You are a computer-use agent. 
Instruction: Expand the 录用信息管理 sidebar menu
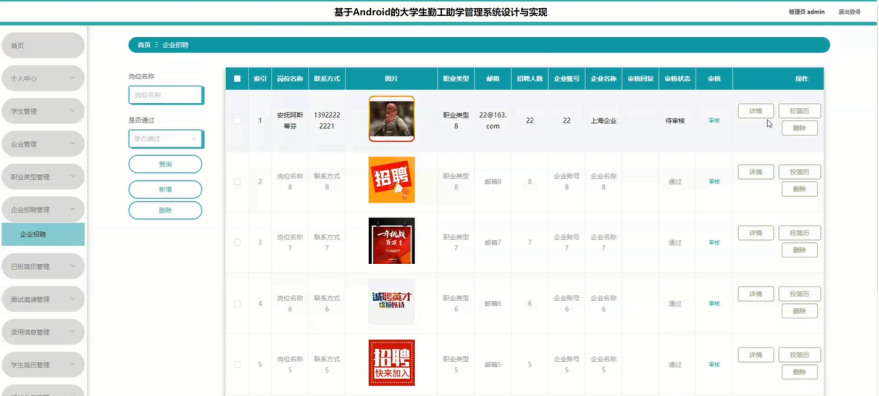(43, 332)
